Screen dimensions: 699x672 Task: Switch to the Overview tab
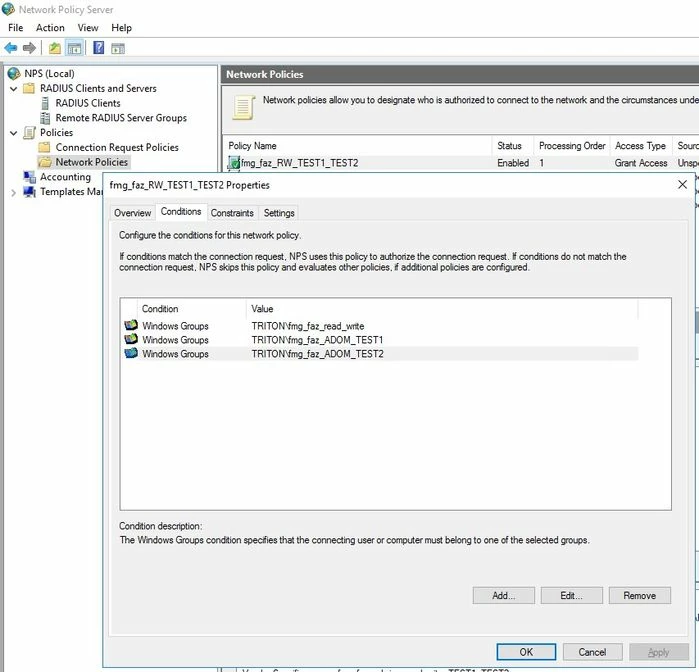(132, 213)
